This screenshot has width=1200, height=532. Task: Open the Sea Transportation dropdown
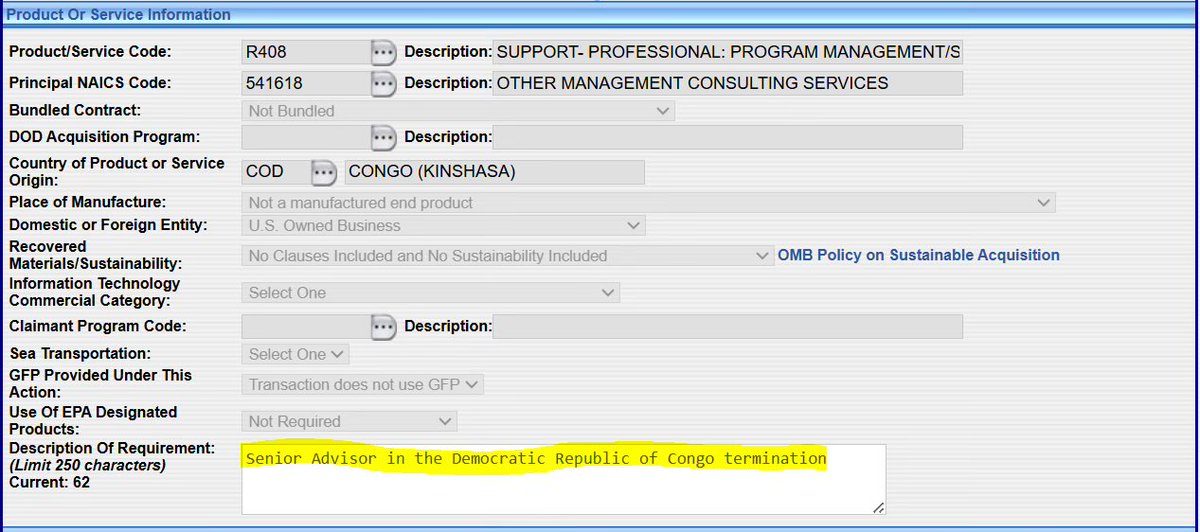point(295,354)
